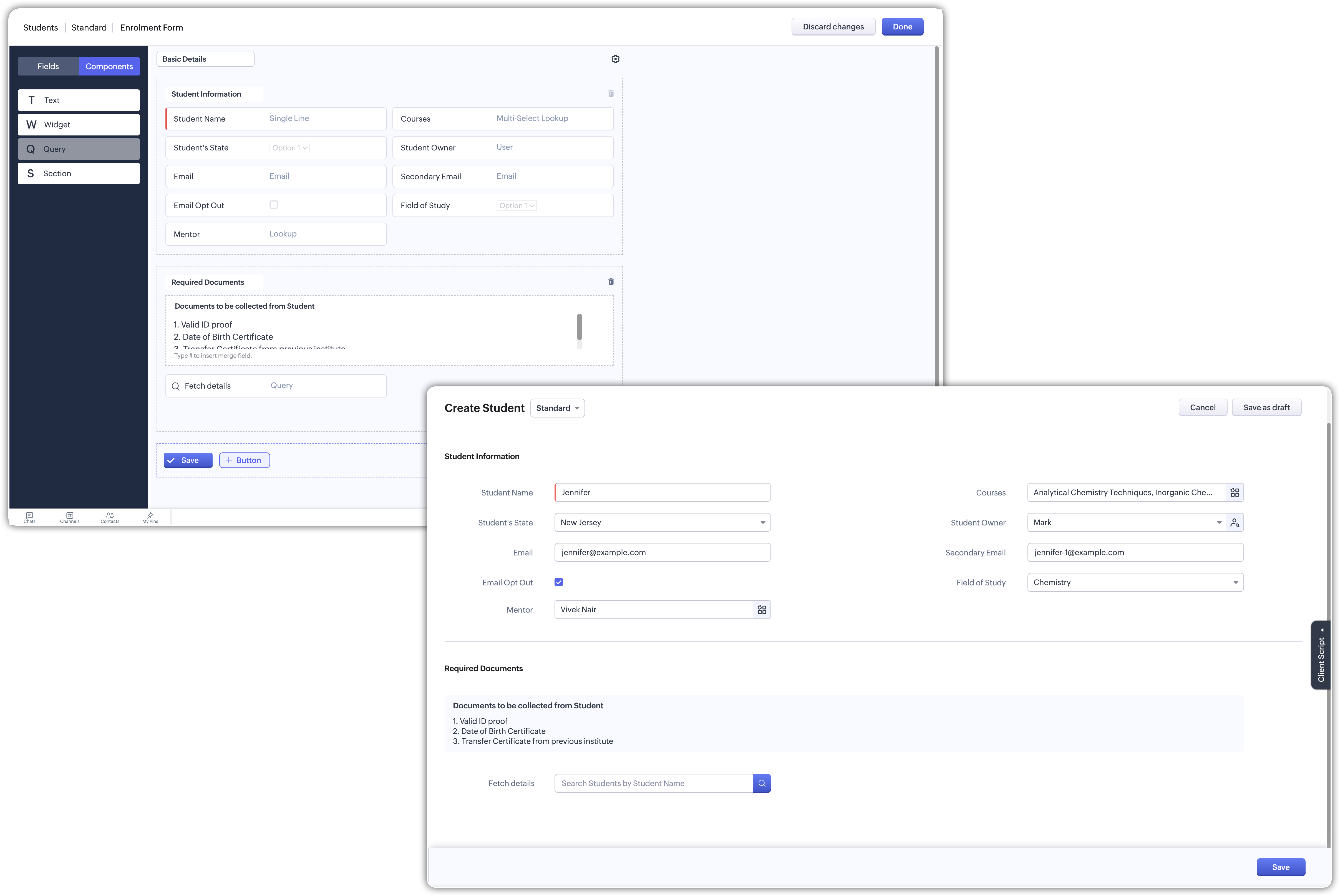Click Save as draft button
The width and height of the screenshot is (1340, 896).
[x=1266, y=407]
